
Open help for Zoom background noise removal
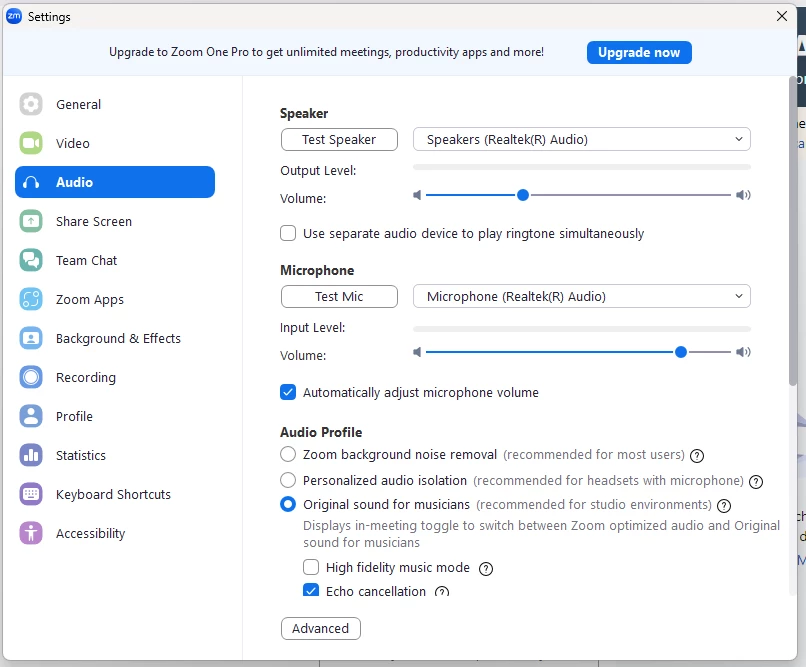pos(697,456)
